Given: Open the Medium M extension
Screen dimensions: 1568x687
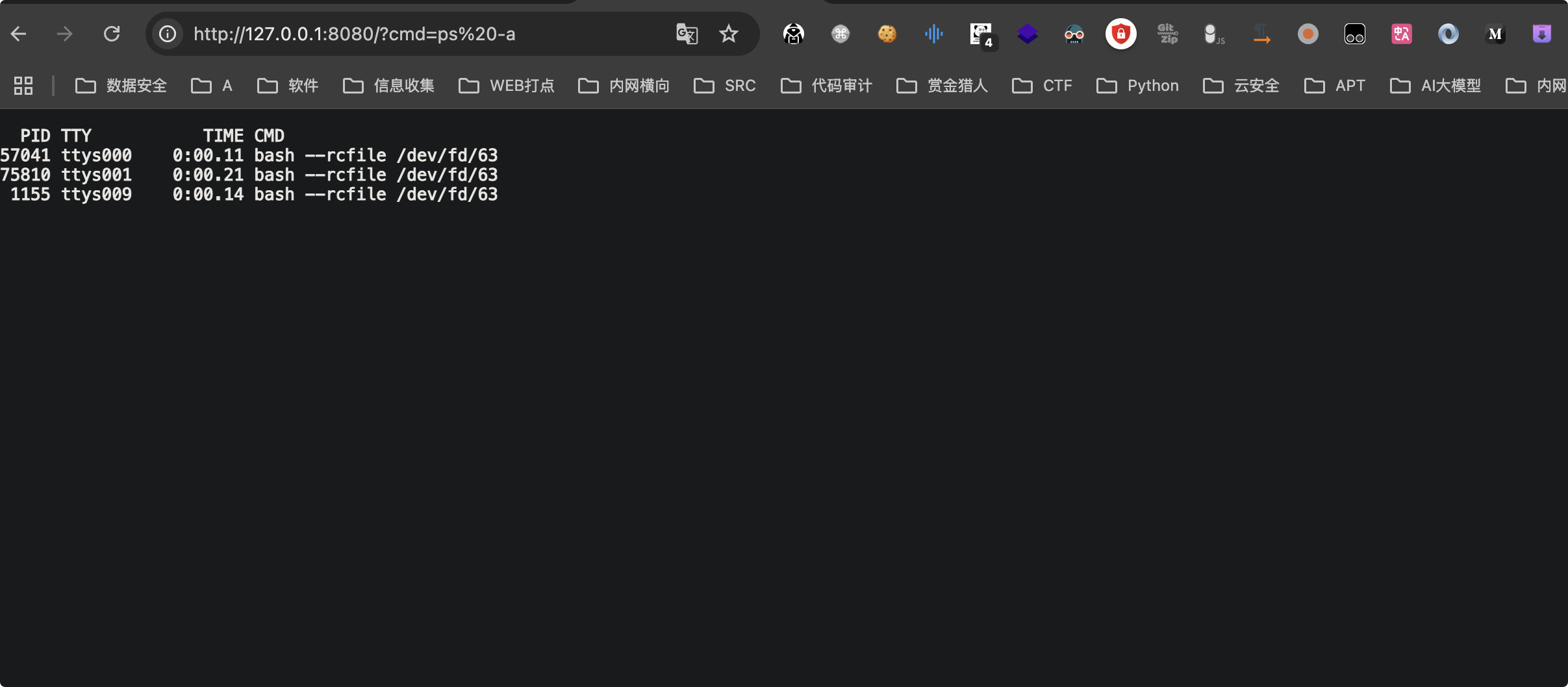Looking at the screenshot, I should point(1495,34).
